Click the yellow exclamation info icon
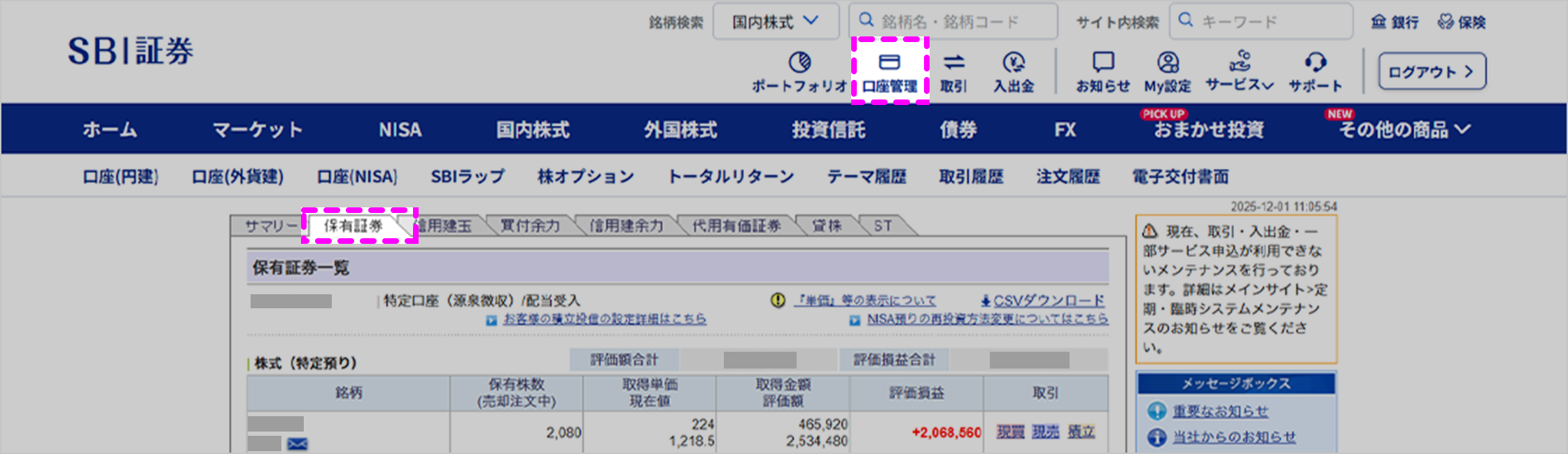This screenshot has height=454, width=1568. click(778, 301)
